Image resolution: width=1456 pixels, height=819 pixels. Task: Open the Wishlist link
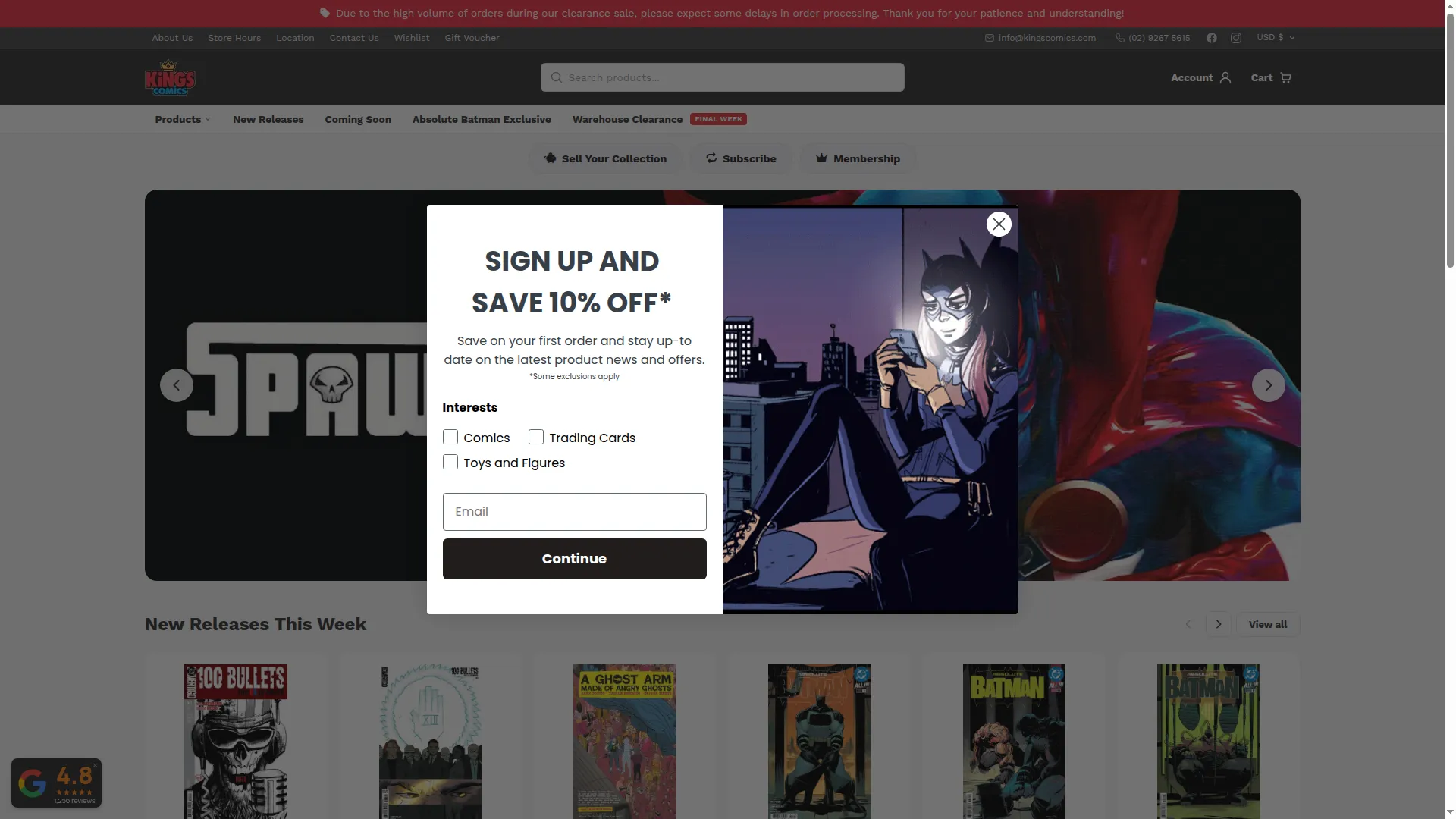412,38
